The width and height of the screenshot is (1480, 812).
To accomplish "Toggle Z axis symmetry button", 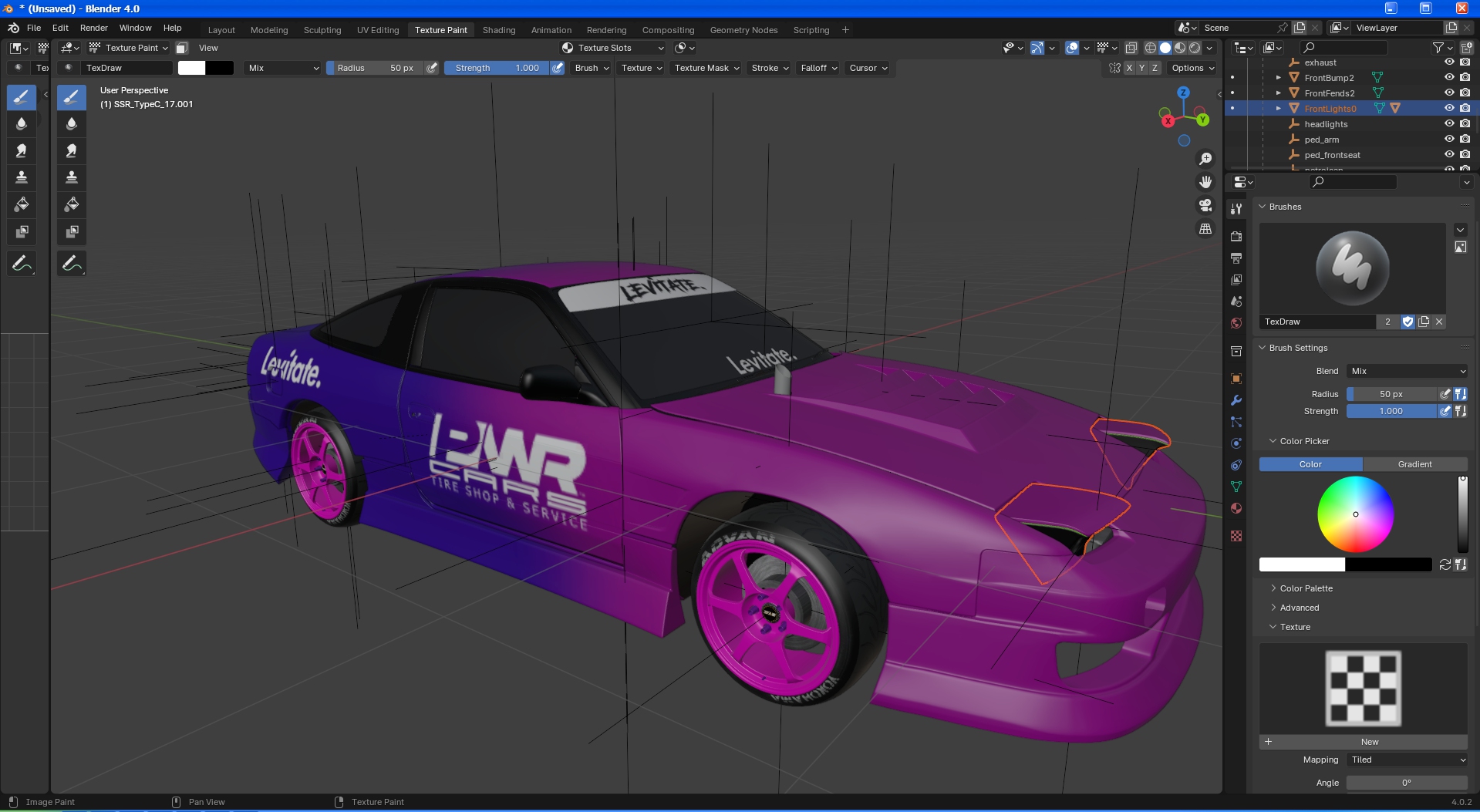I will 1155,68.
